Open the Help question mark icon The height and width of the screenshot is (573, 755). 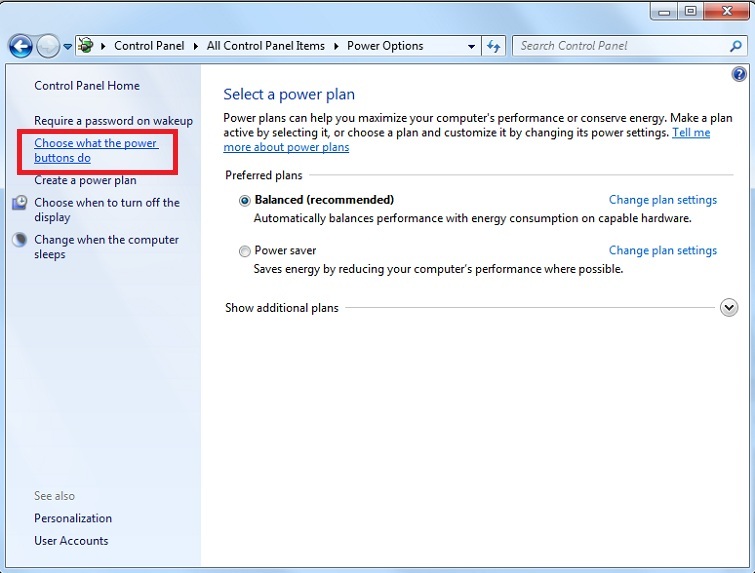(x=739, y=74)
